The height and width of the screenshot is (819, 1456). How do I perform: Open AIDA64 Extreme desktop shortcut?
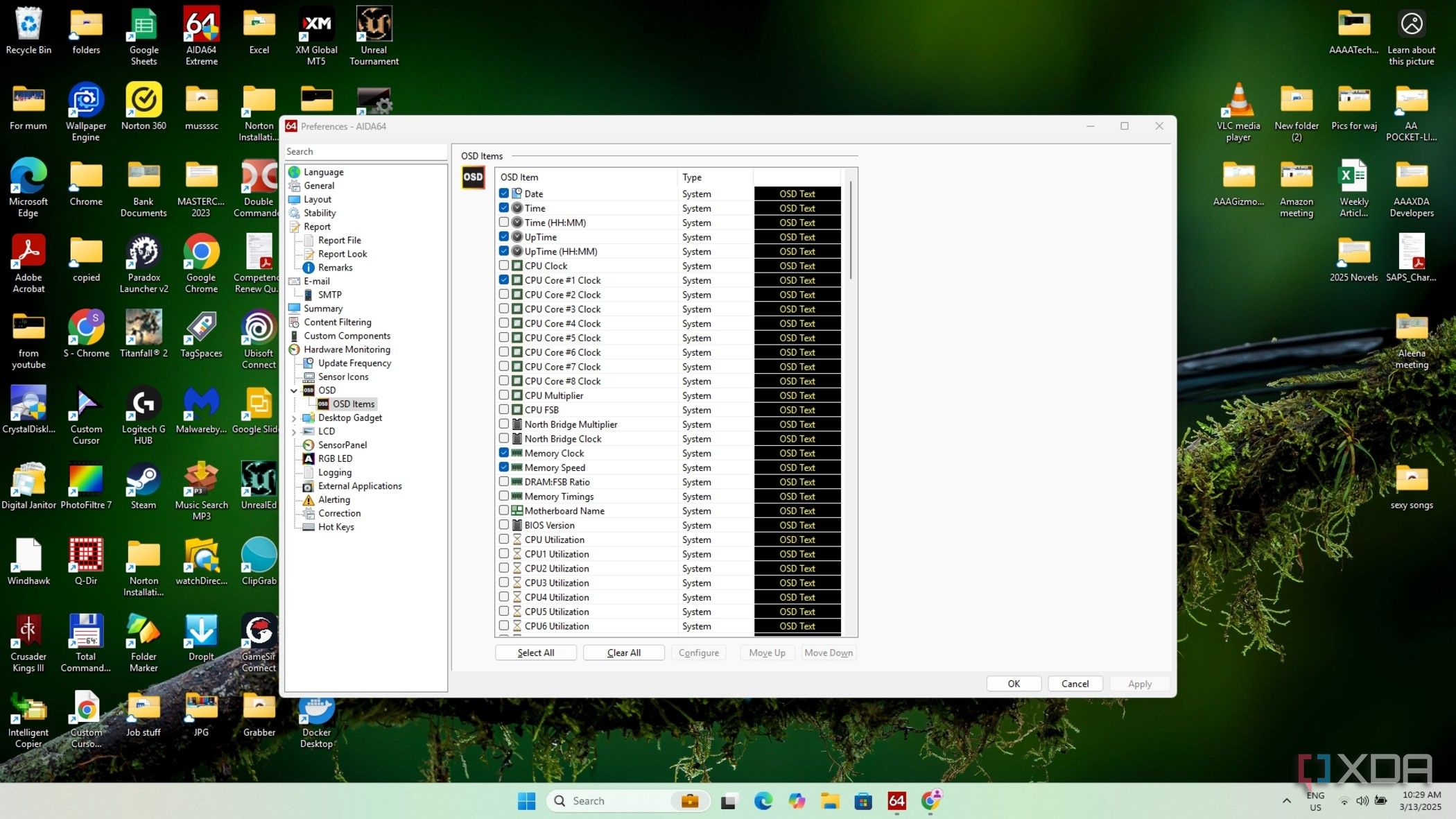pyautogui.click(x=201, y=36)
